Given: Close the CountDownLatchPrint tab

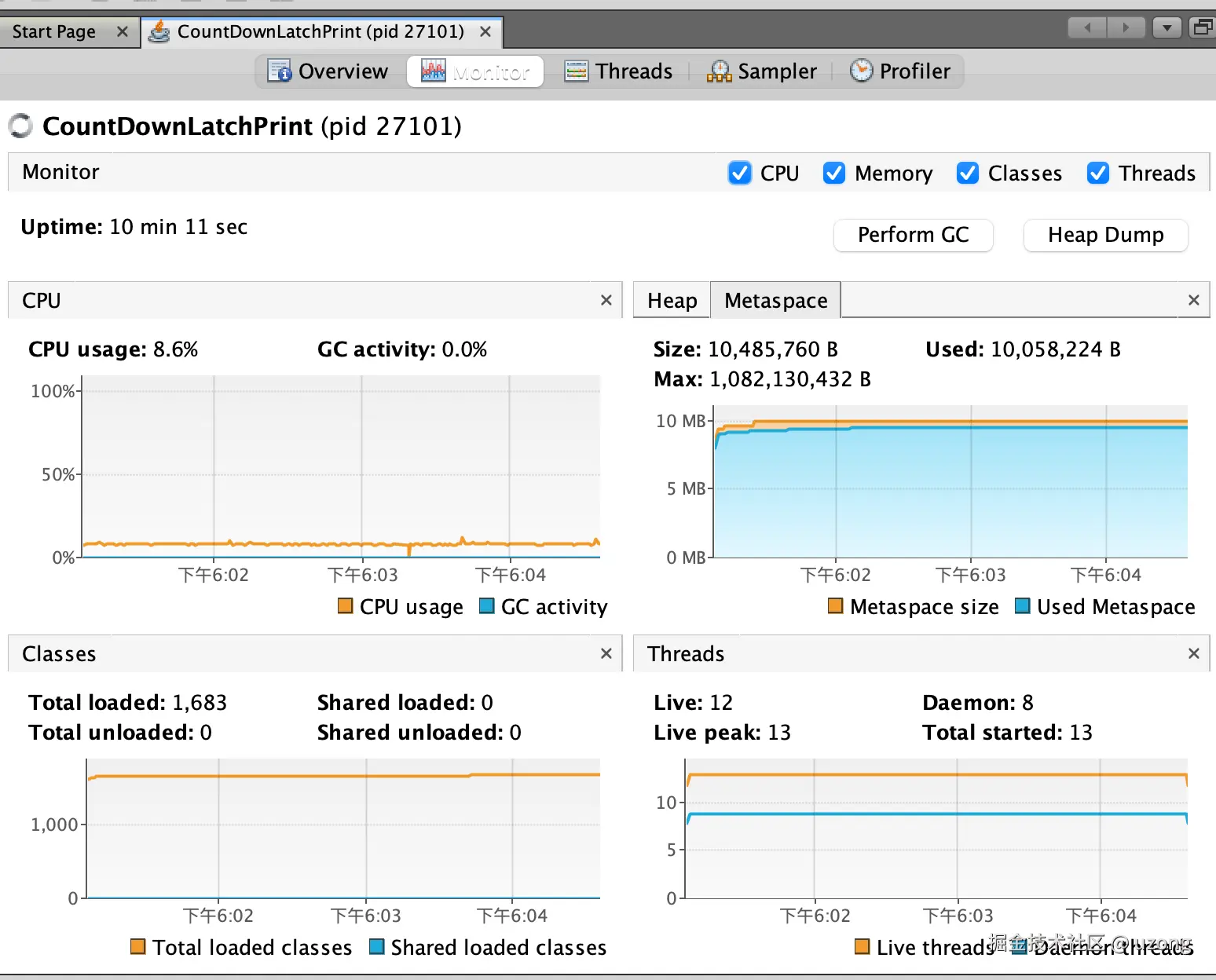Looking at the screenshot, I should [x=485, y=32].
